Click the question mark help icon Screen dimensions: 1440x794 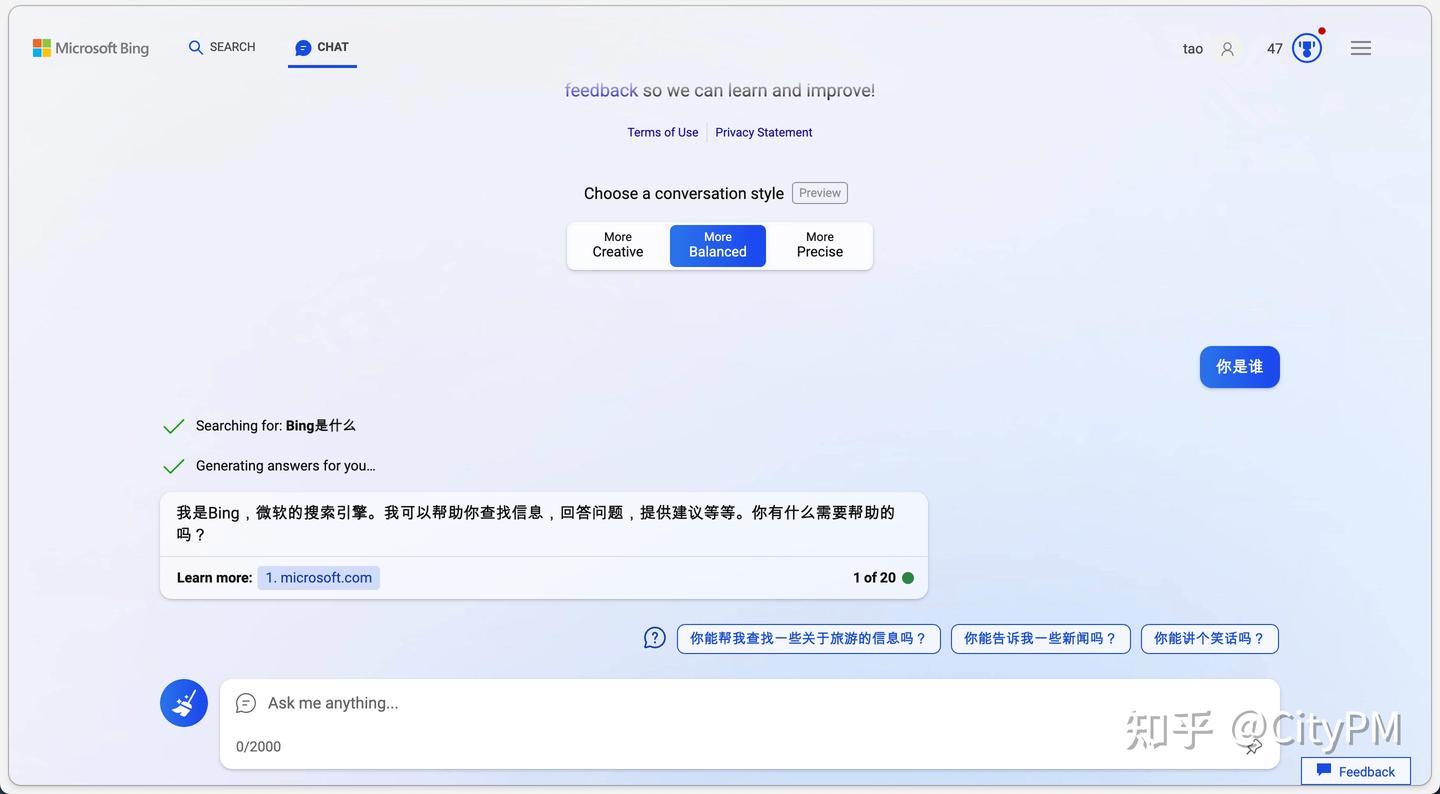[654, 637]
